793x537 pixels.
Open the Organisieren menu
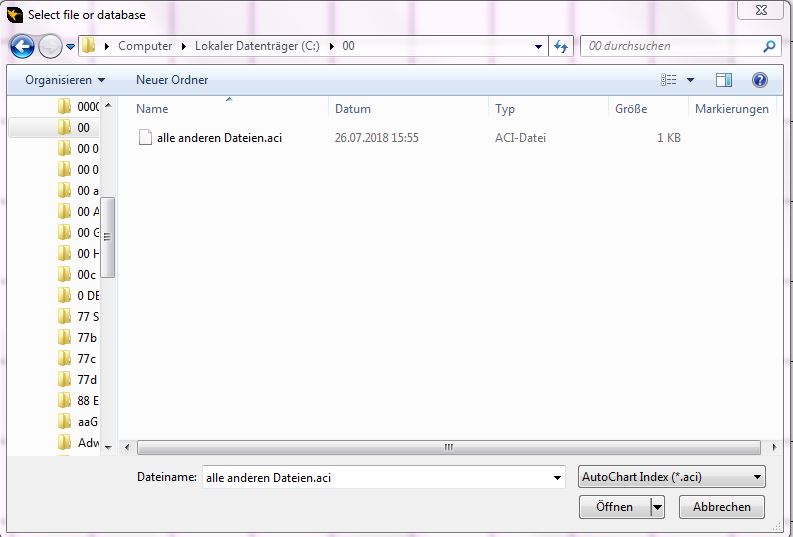pyautogui.click(x=65, y=79)
